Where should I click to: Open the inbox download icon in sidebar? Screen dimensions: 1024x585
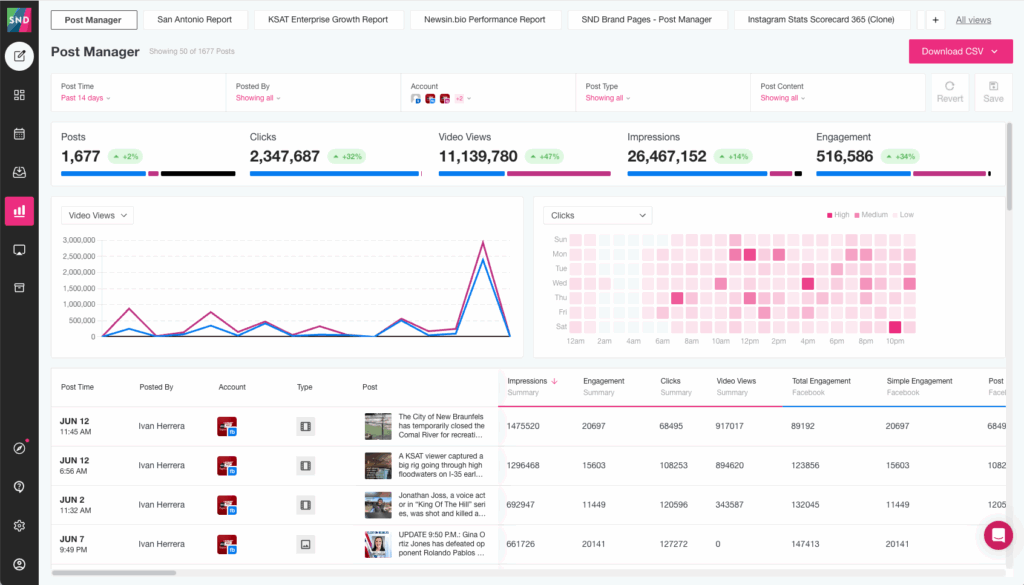20,172
